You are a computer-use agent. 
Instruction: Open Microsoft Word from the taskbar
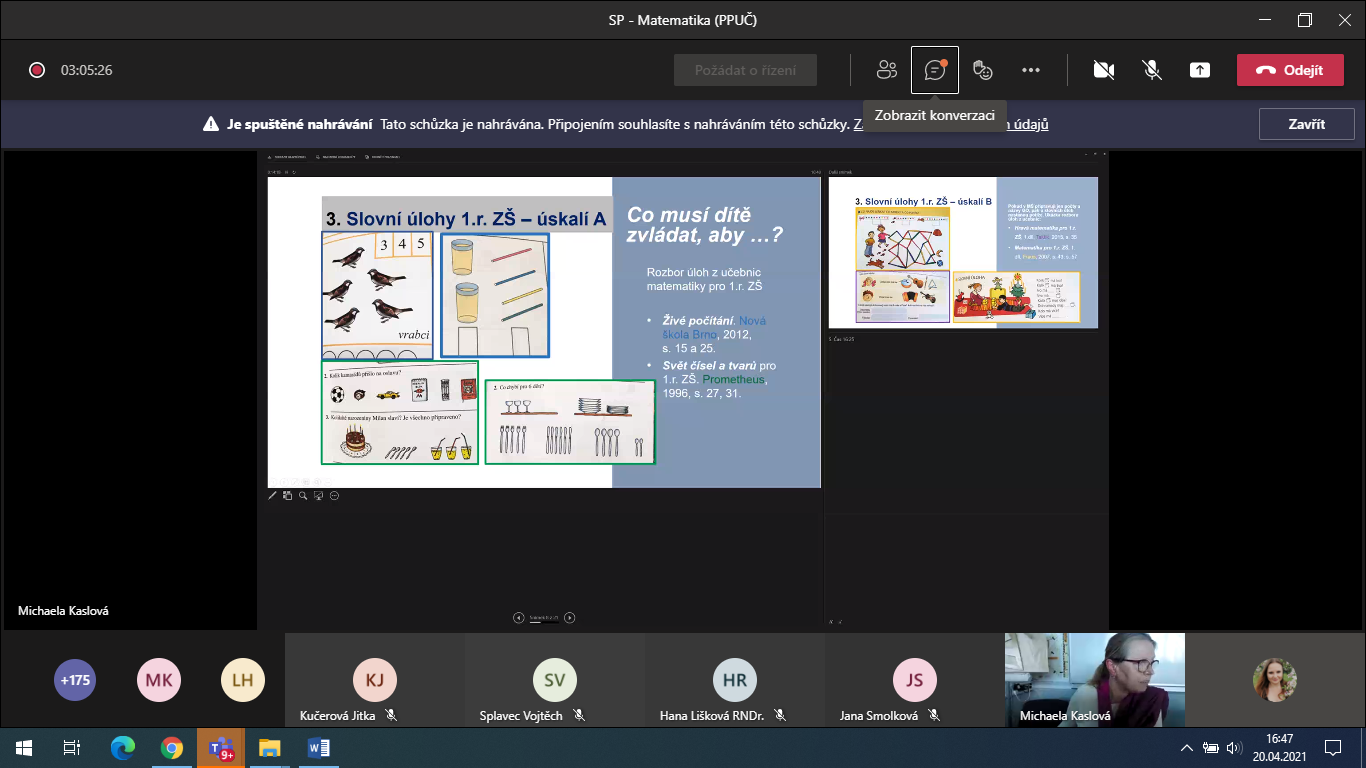point(319,747)
